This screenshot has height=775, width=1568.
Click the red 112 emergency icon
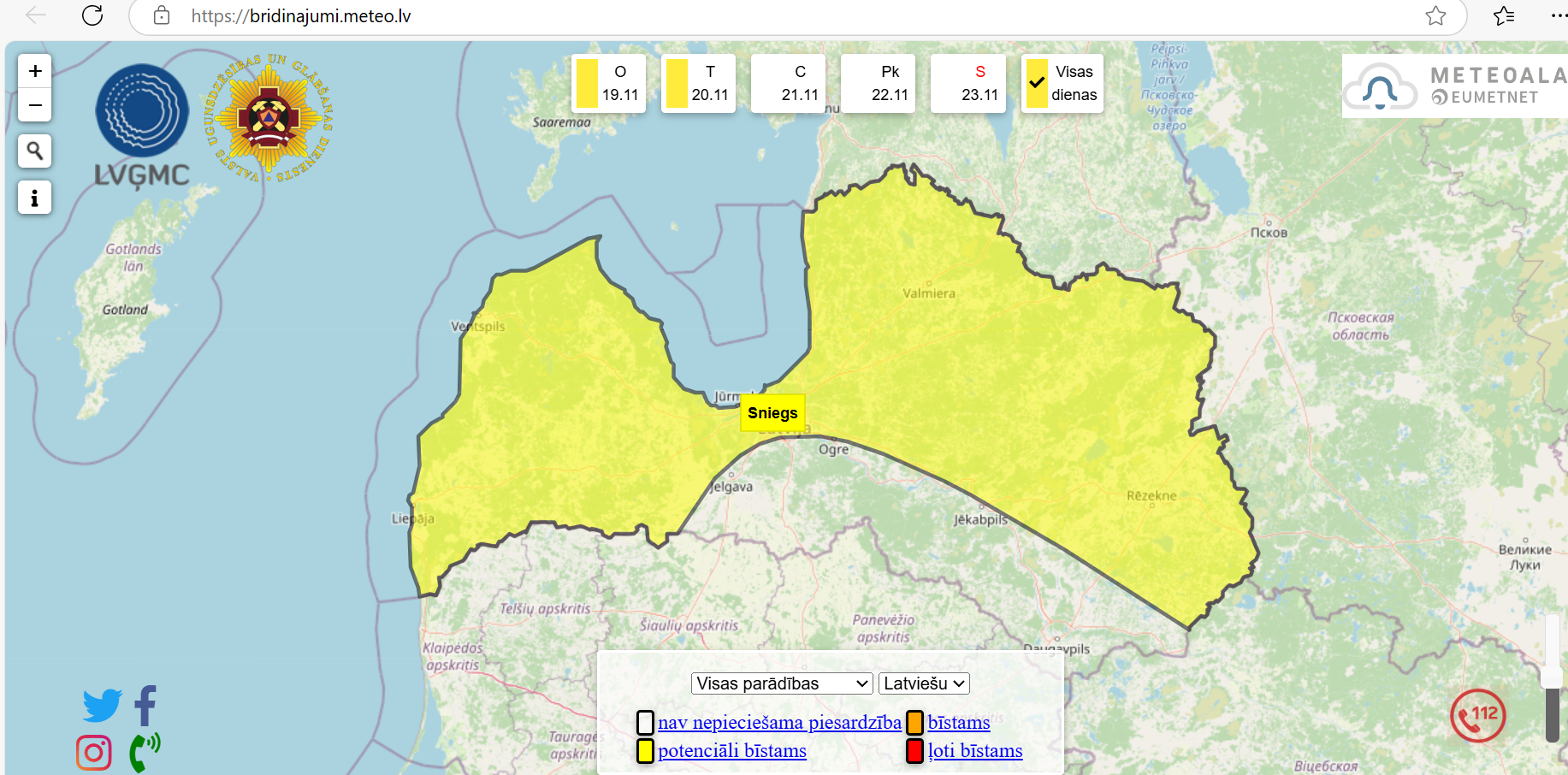click(x=1477, y=716)
